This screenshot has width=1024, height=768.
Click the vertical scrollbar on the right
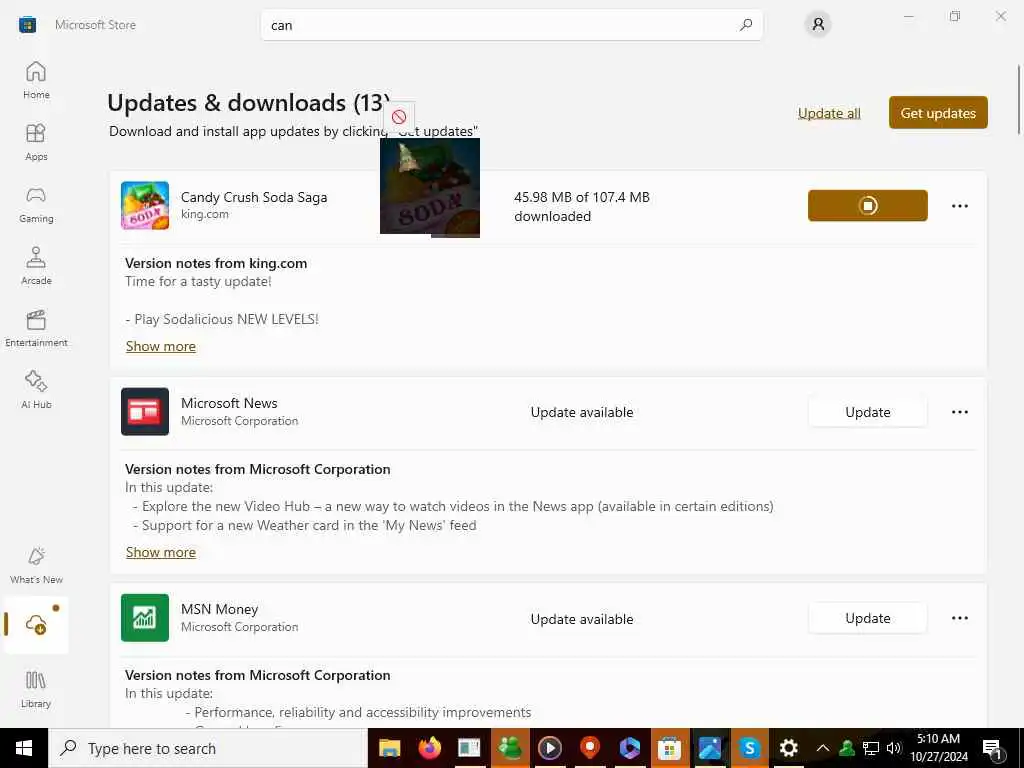coord(1019,99)
